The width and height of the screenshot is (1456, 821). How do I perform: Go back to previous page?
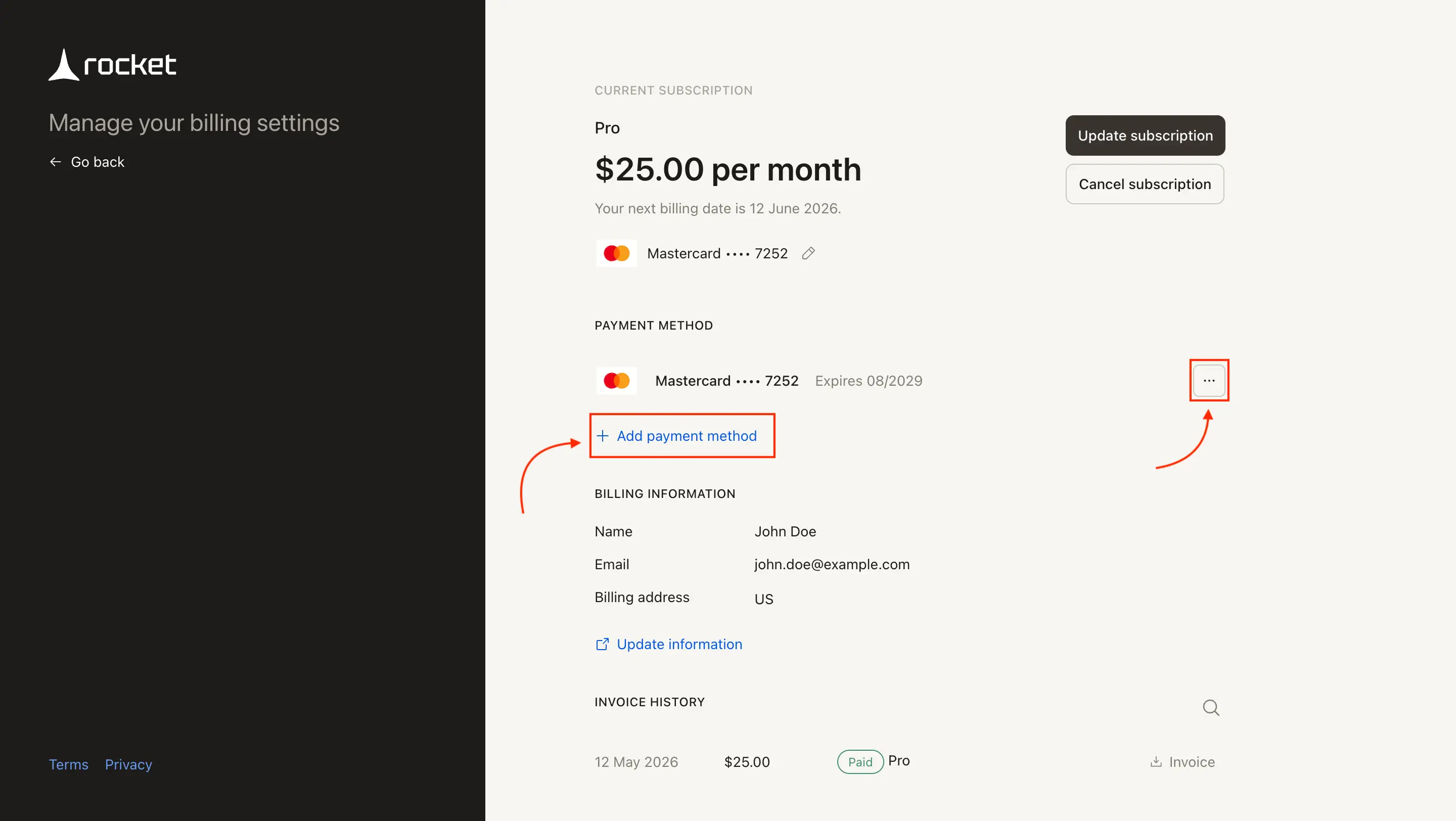[86, 162]
